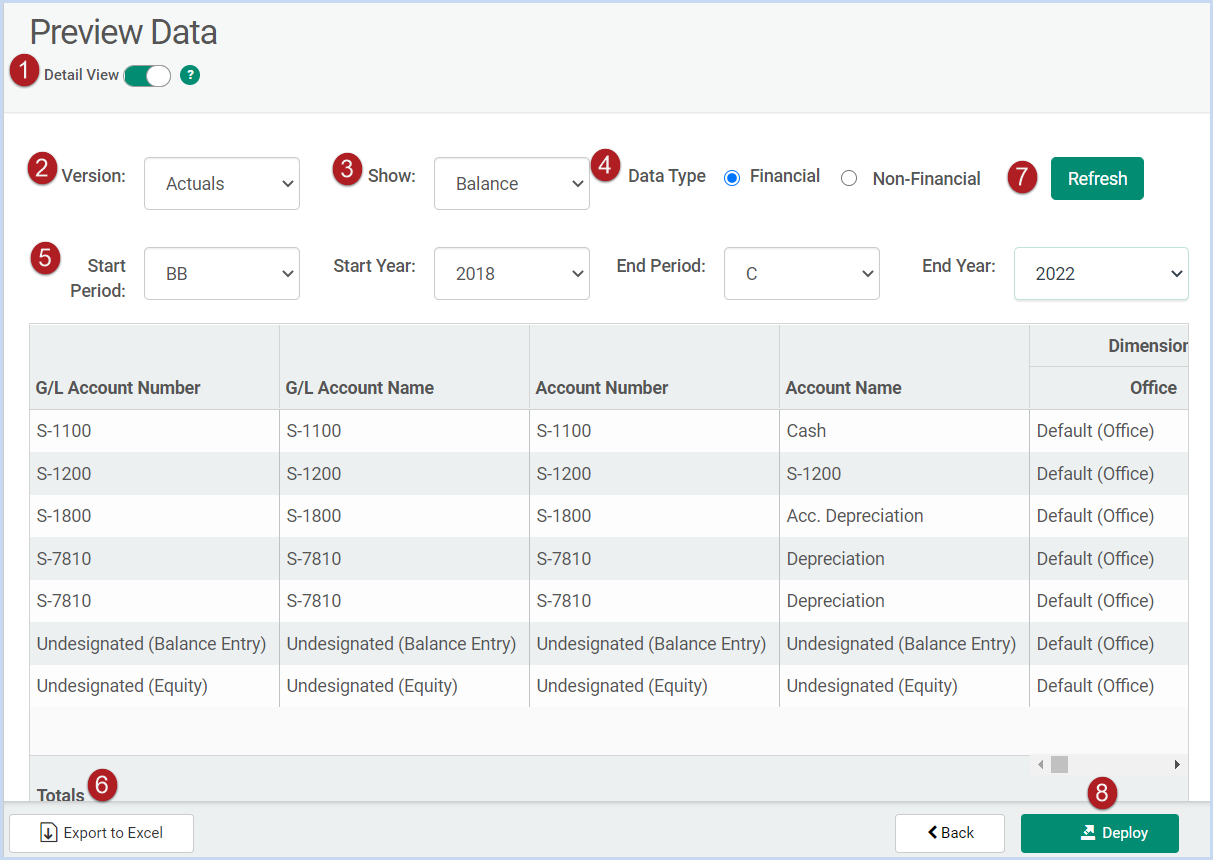Click the table's horizontal scrollbar right arrow

(1177, 765)
